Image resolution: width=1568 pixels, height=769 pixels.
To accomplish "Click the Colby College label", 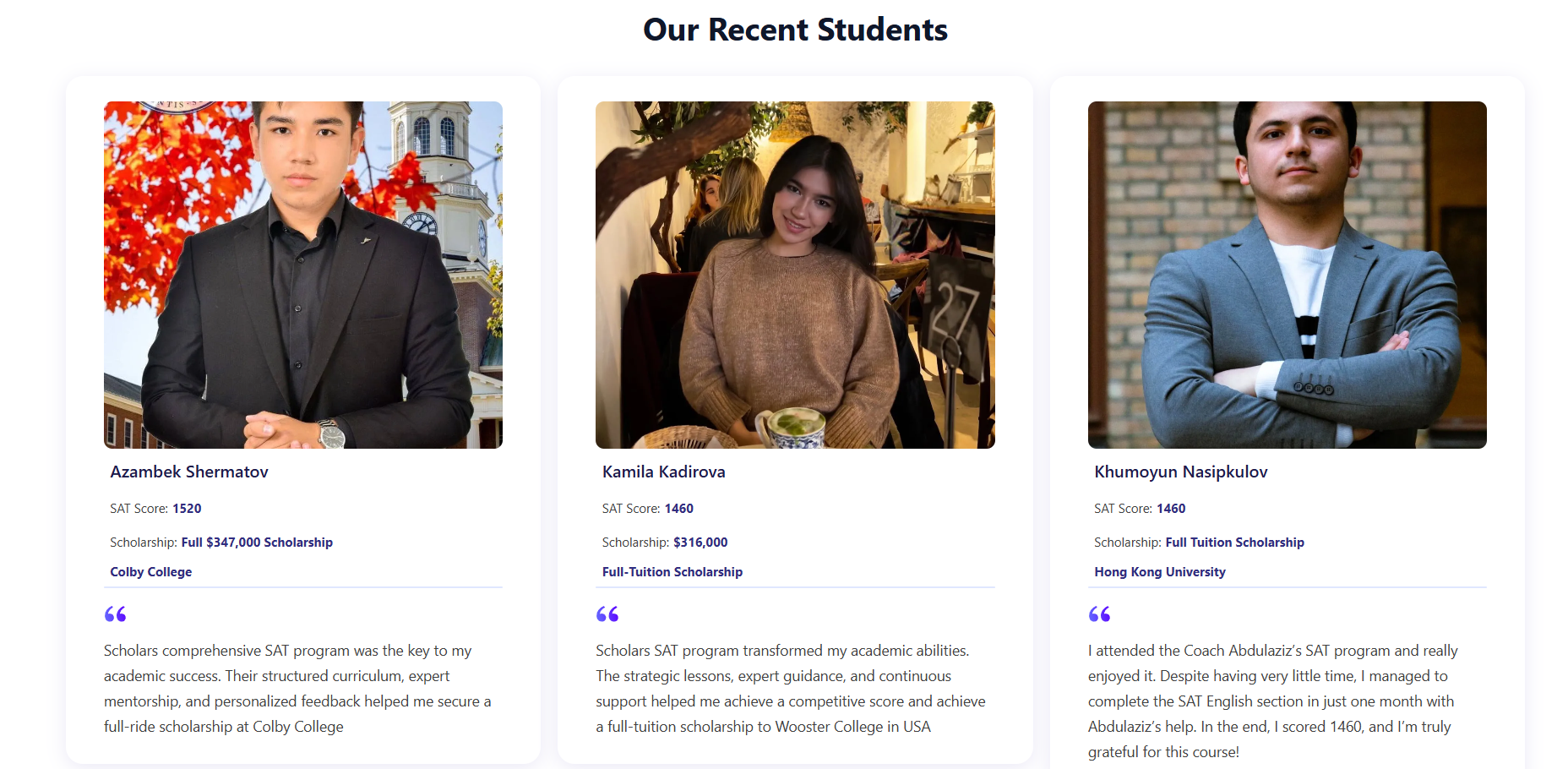I will [x=151, y=572].
